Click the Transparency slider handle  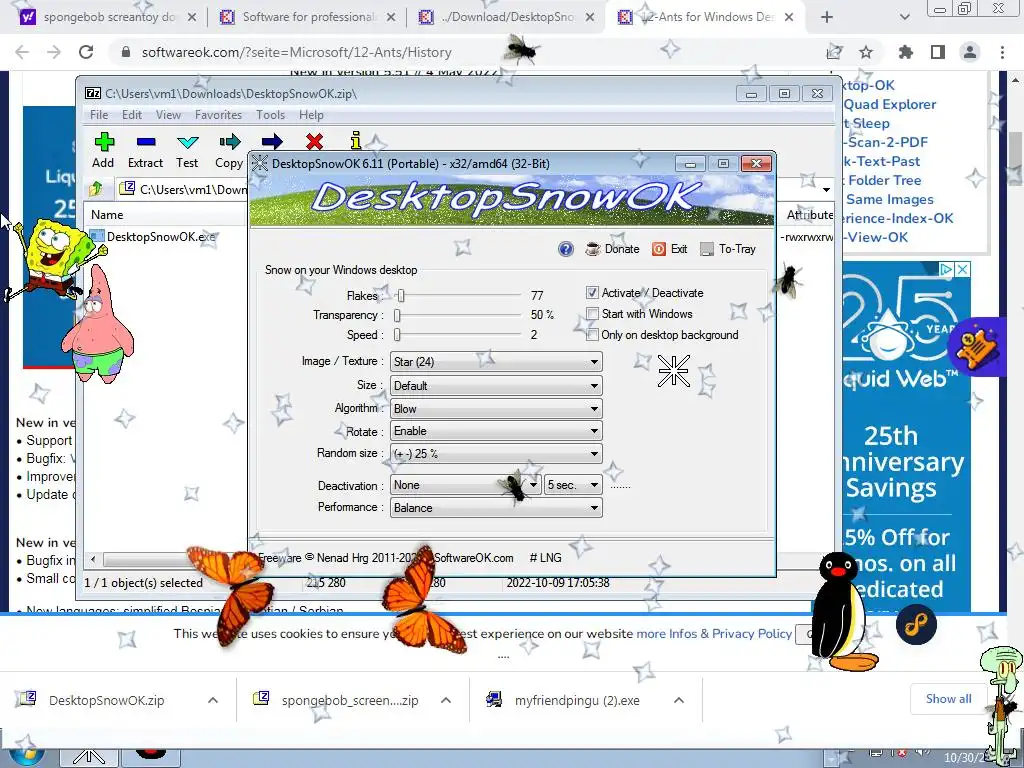click(396, 315)
